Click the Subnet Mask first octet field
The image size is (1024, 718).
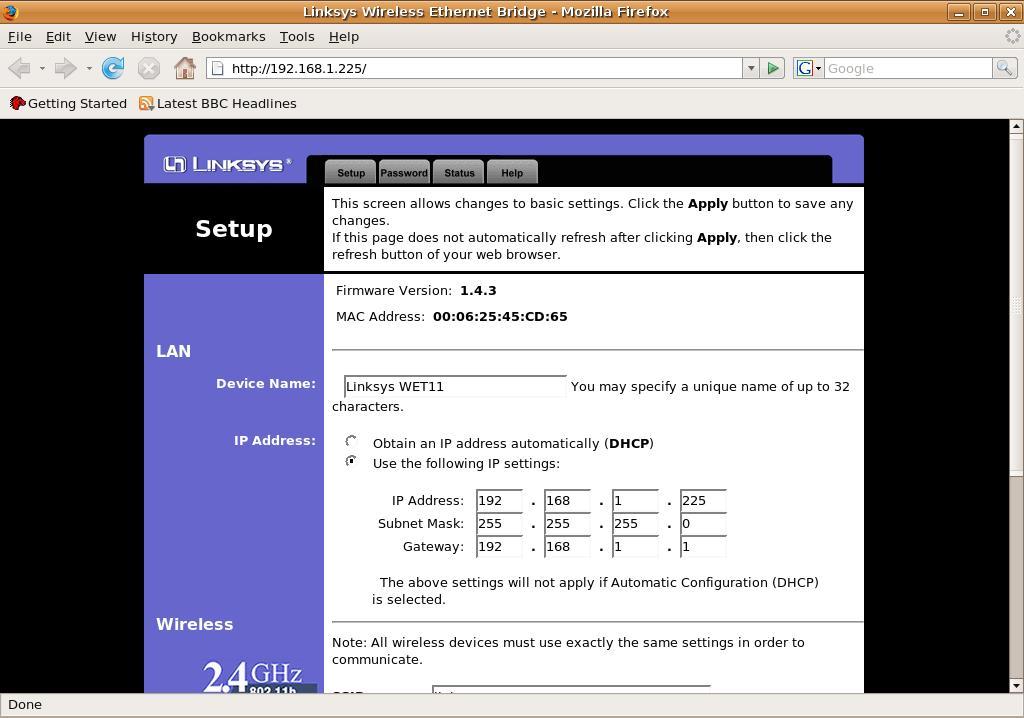pyautogui.click(x=500, y=523)
